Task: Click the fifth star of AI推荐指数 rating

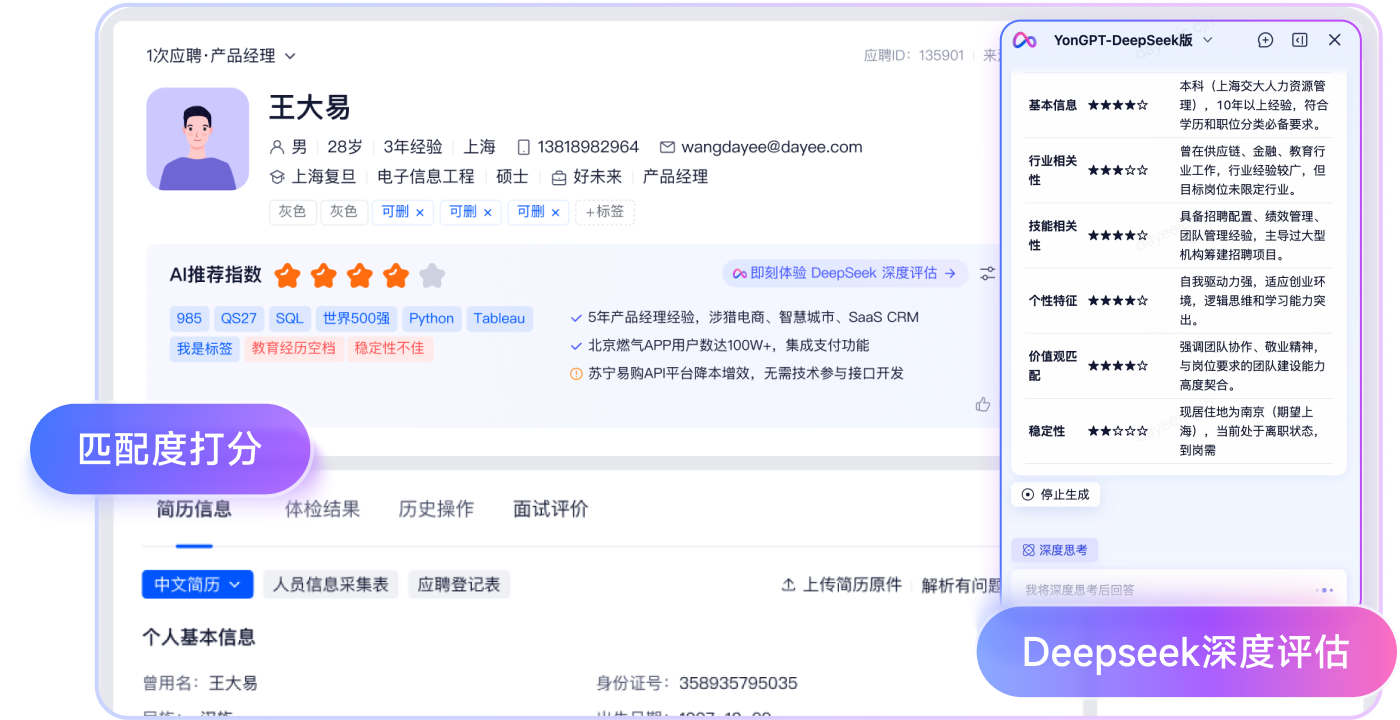Action: [x=431, y=275]
